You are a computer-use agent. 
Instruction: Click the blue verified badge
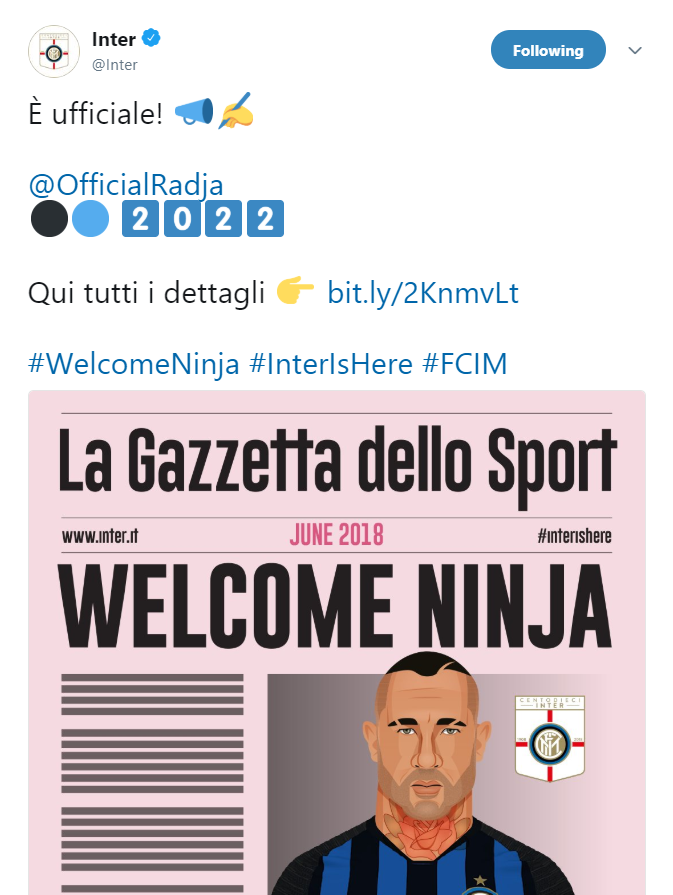pyautogui.click(x=152, y=39)
